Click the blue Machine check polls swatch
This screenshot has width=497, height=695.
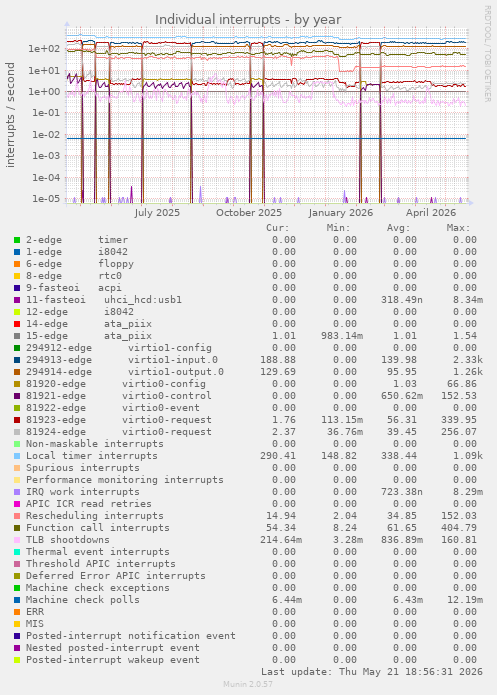click(17, 600)
